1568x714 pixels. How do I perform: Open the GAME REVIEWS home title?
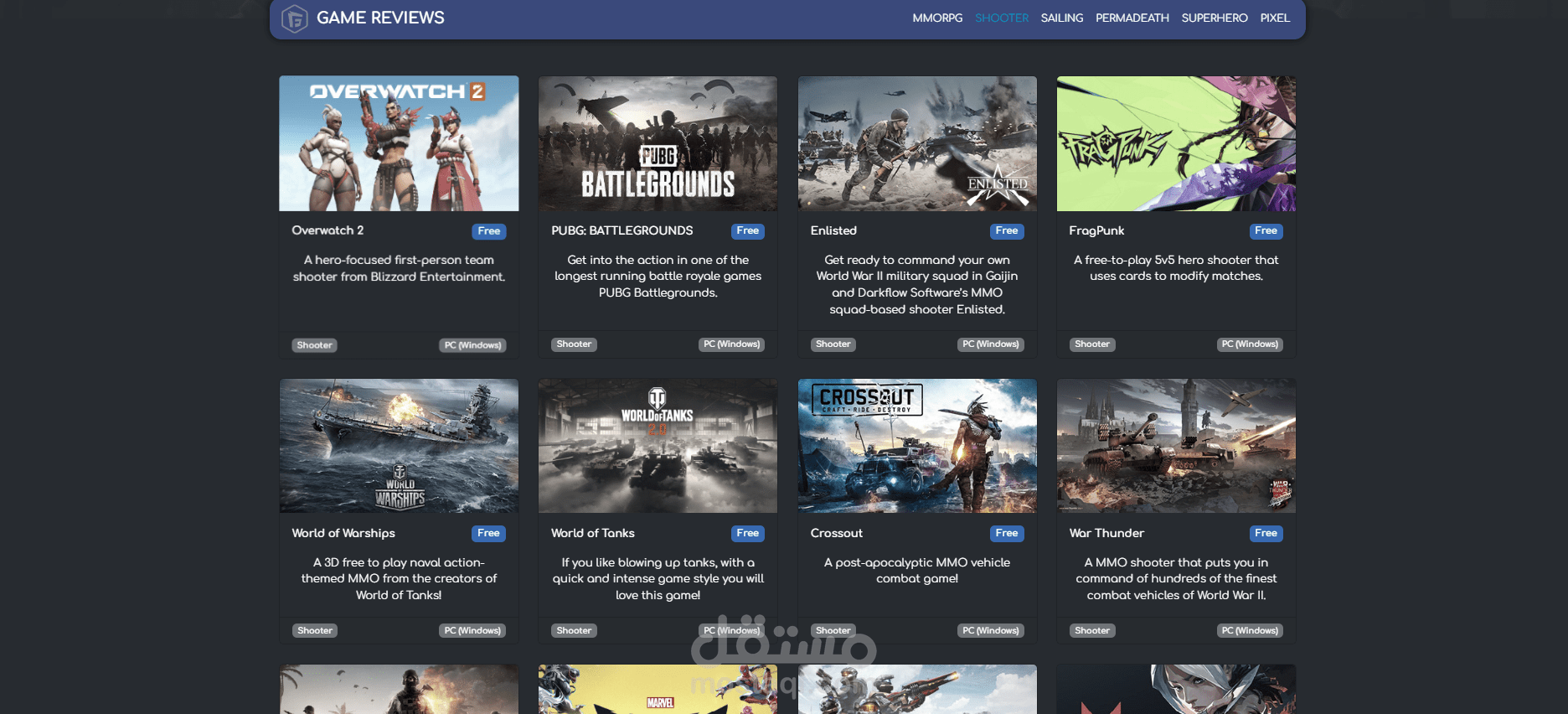pyautogui.click(x=380, y=18)
